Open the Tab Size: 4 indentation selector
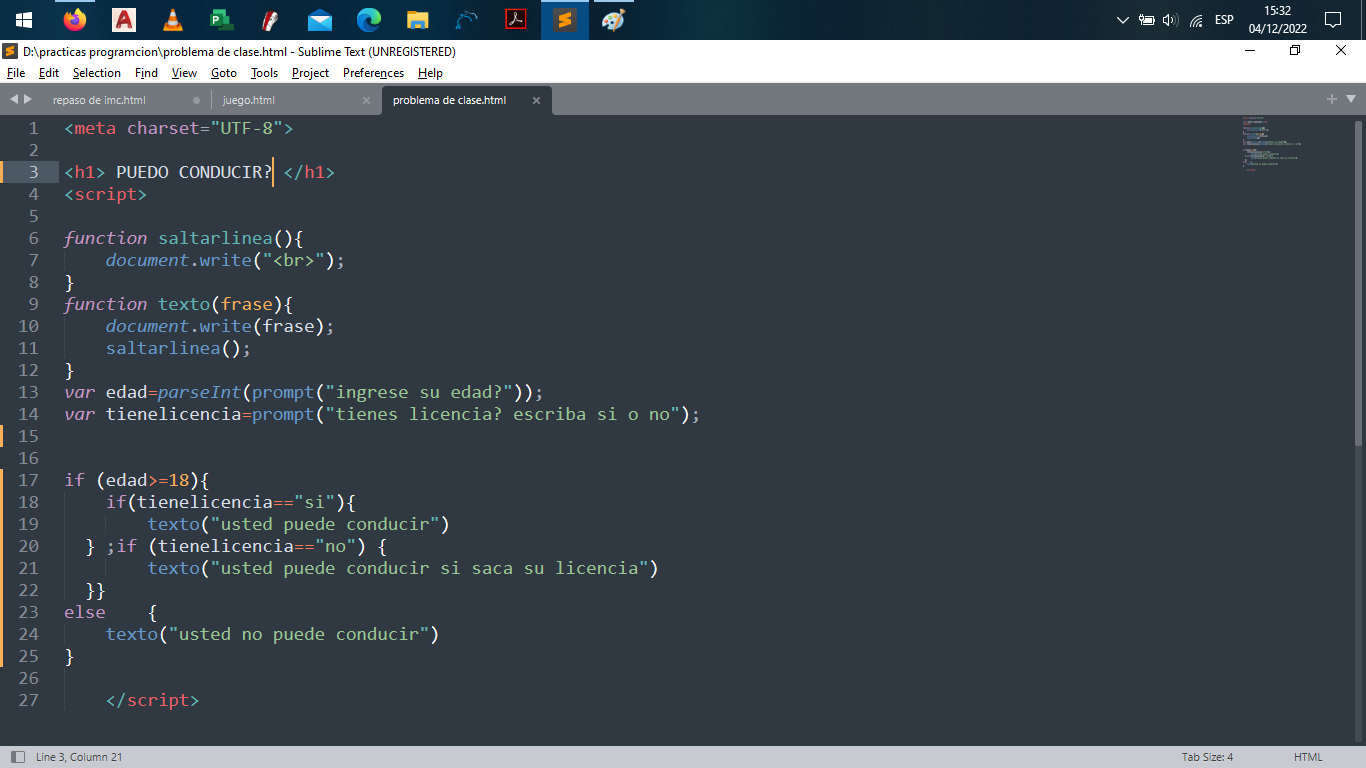The height and width of the screenshot is (768, 1366). coord(1207,757)
